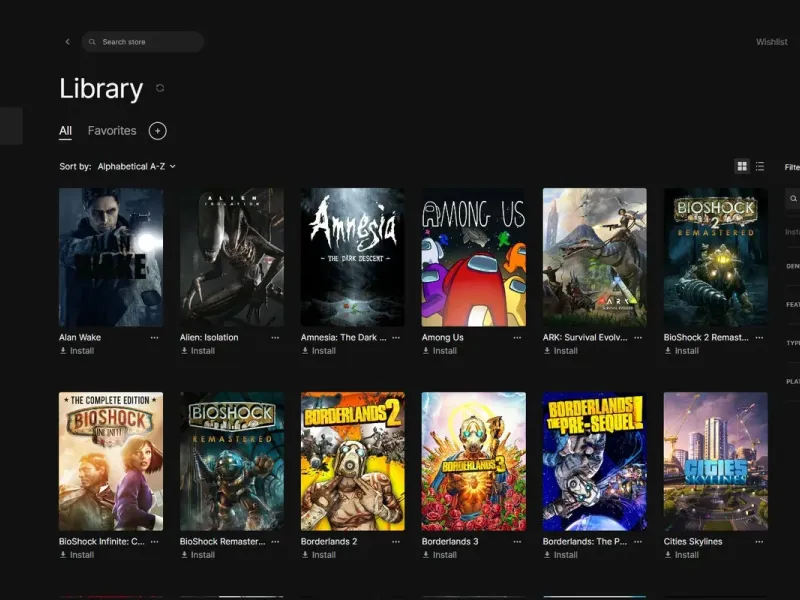Click download icon for Borderlands: The Pre-Sequel

[x=547, y=555]
